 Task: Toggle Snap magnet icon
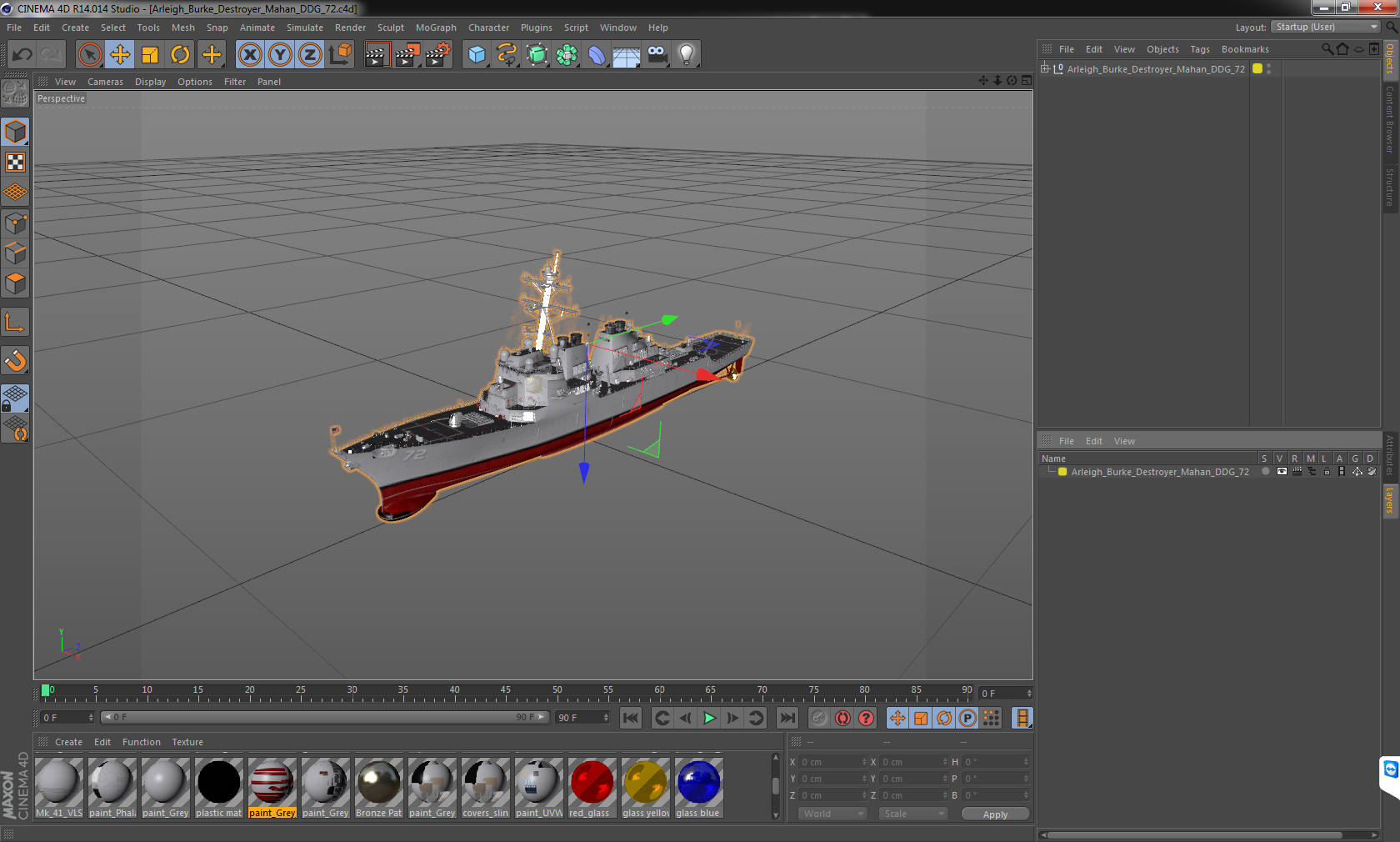pos(16,360)
